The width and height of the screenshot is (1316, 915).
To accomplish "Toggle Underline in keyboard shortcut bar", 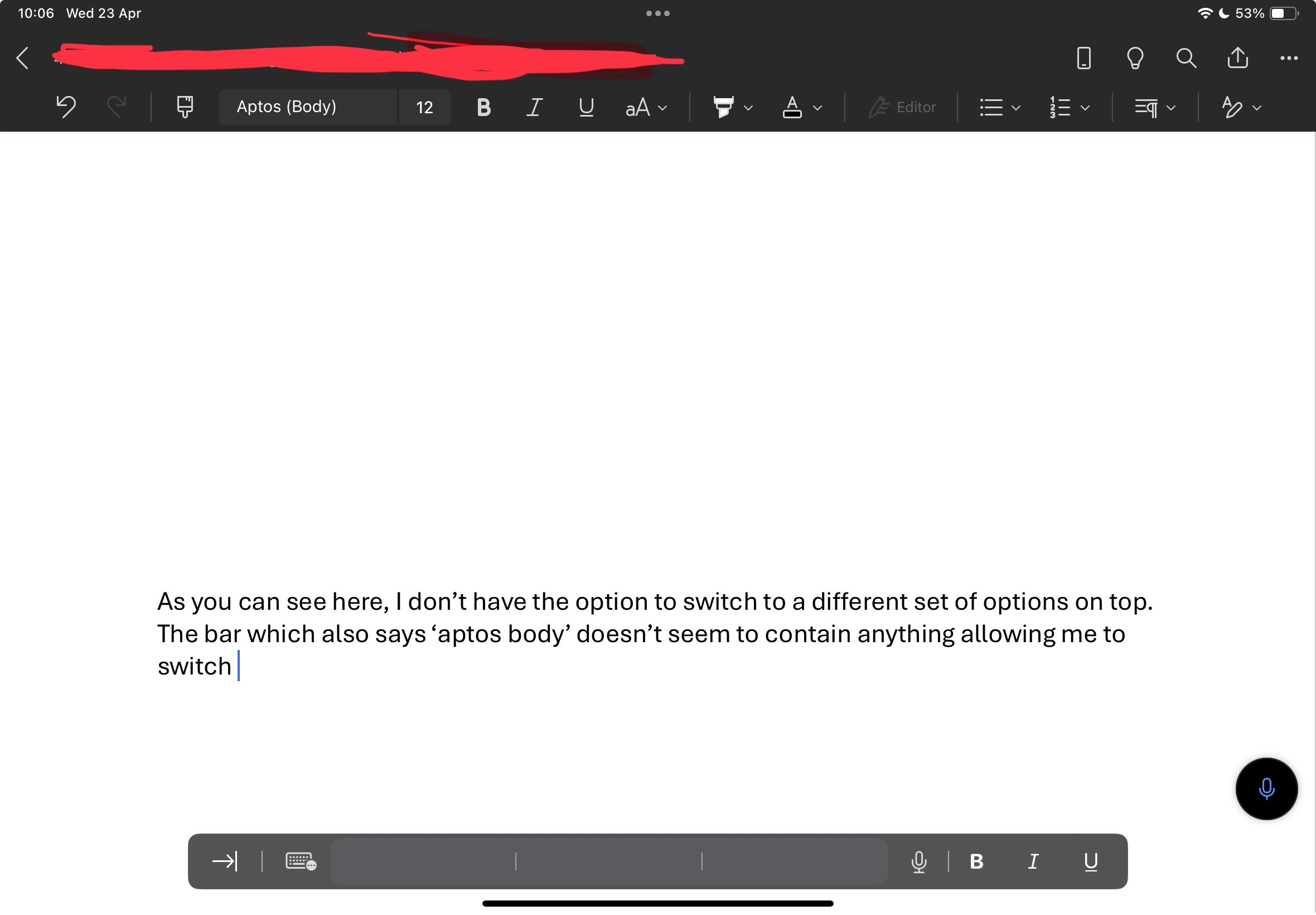I will click(x=1090, y=861).
